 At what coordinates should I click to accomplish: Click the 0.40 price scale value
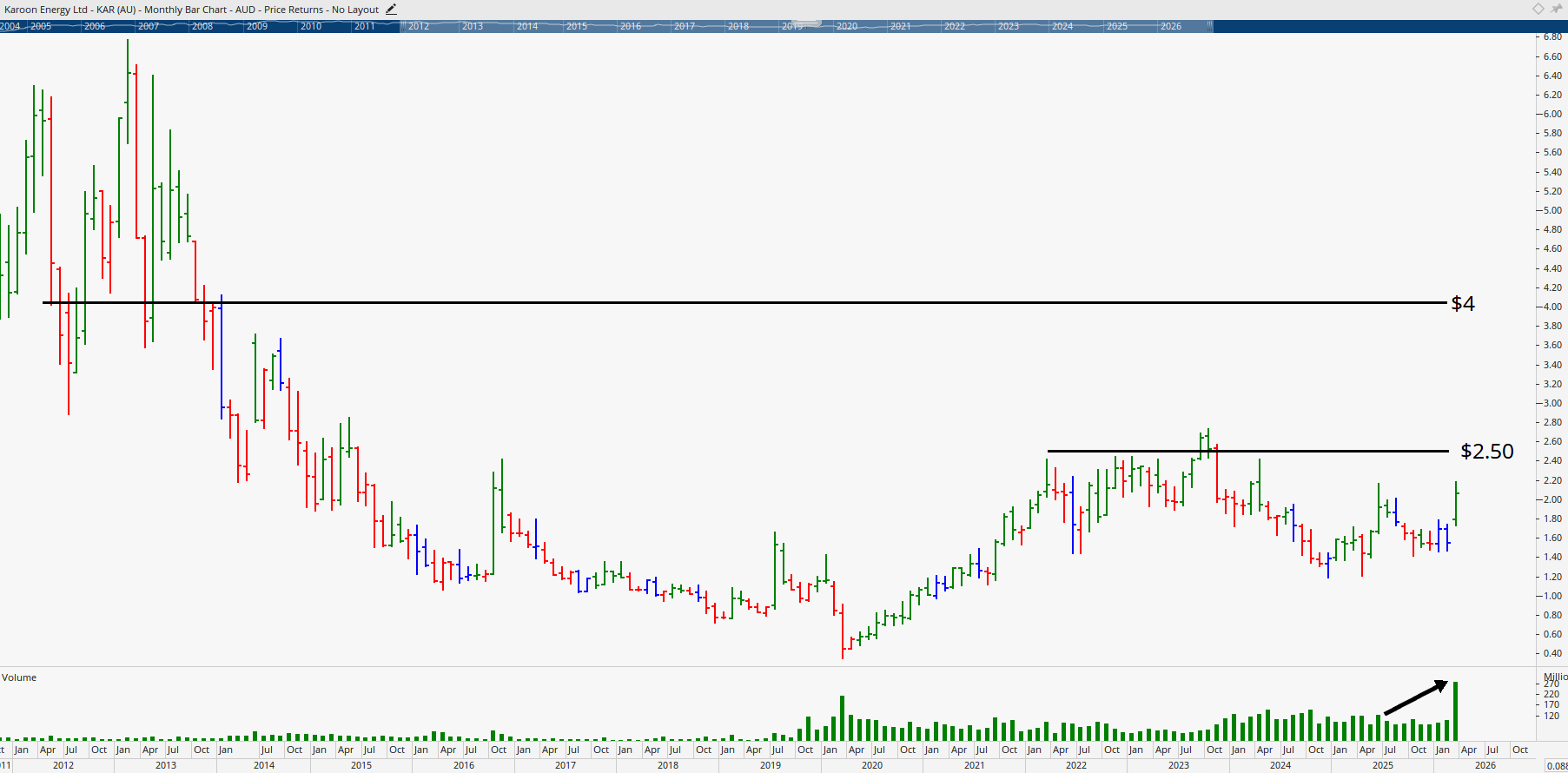coord(1552,653)
